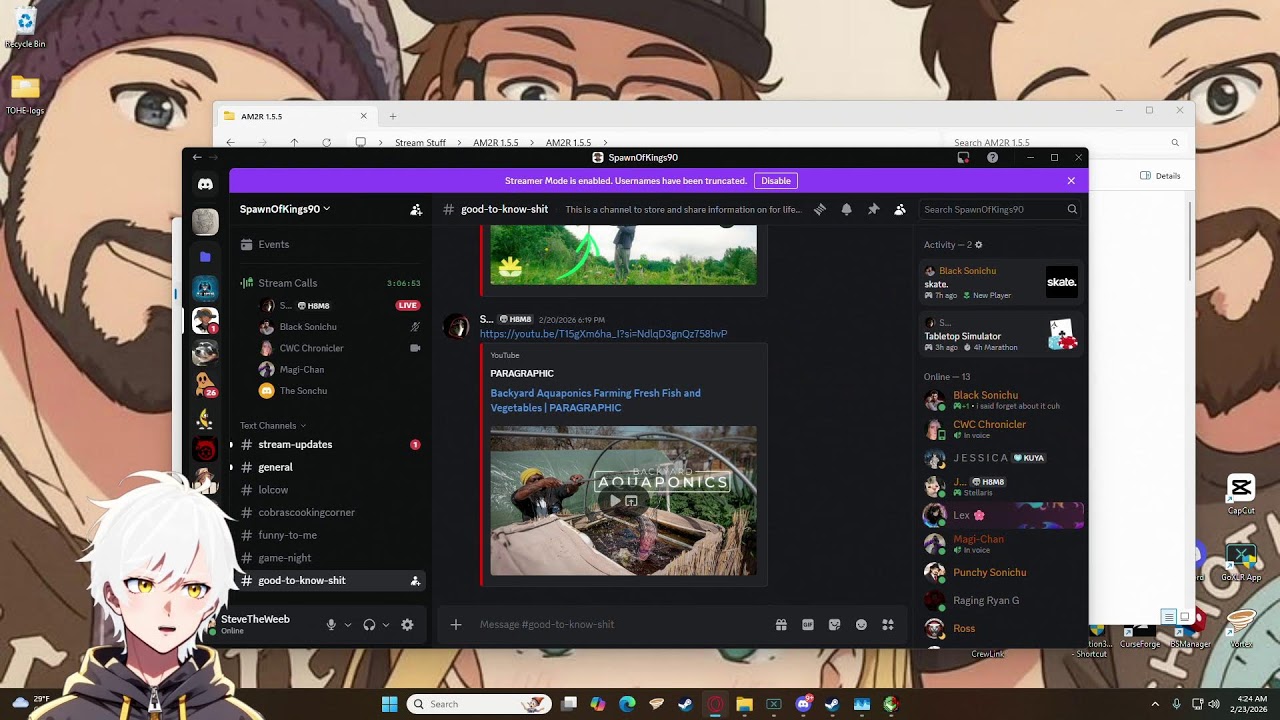Screen dimensions: 1280x720
Task: Open emoji picker icon
Action: (861, 625)
